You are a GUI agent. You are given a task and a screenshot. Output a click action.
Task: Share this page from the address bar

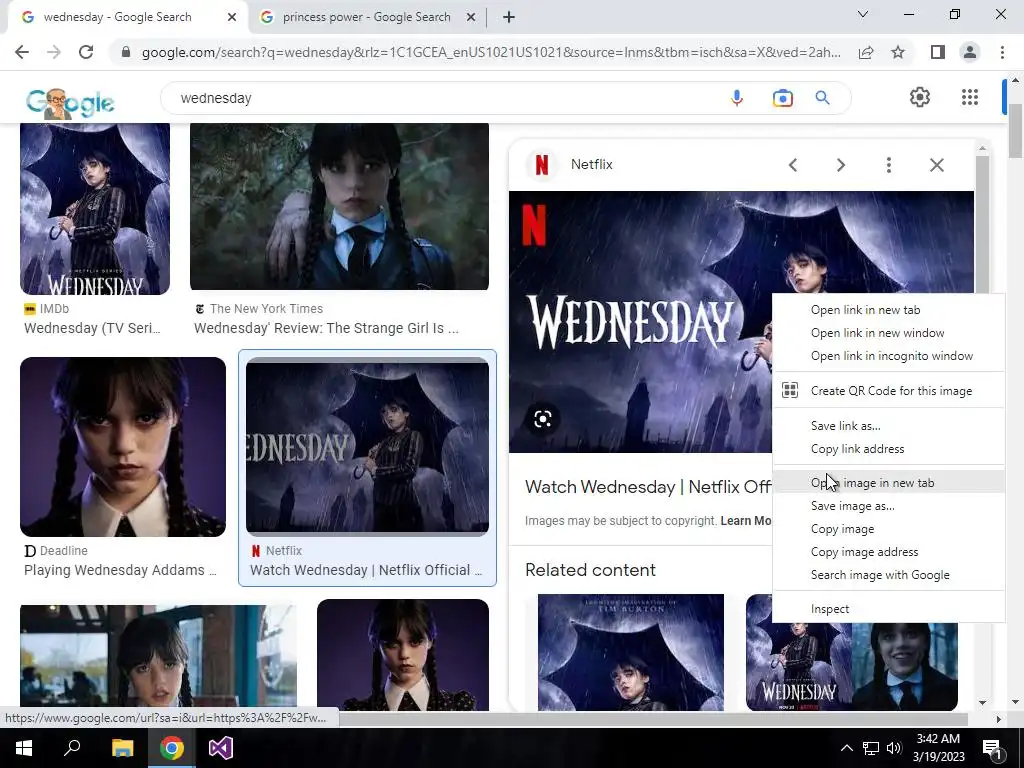(x=866, y=52)
